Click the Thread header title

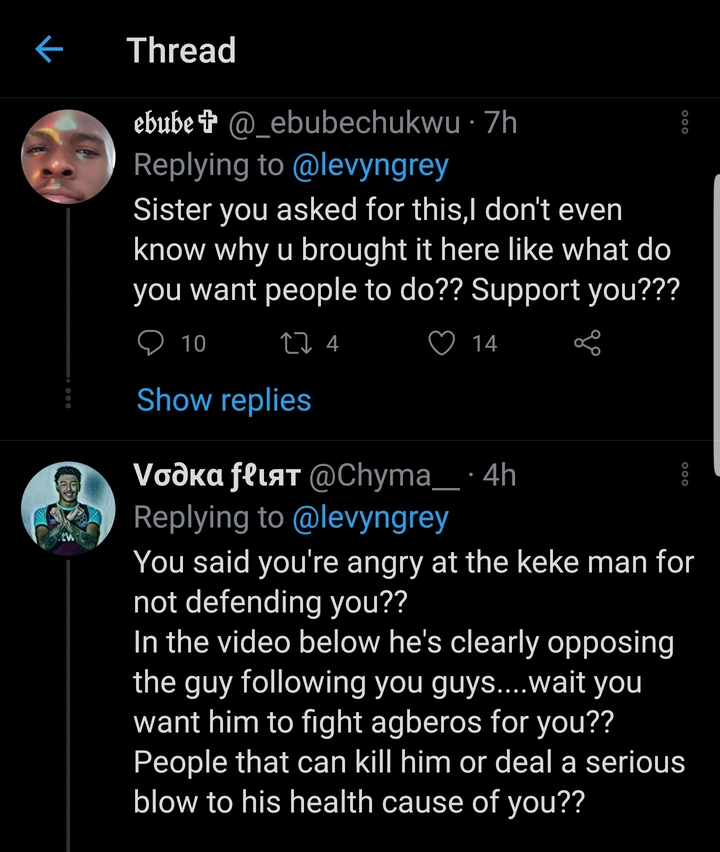tap(181, 51)
